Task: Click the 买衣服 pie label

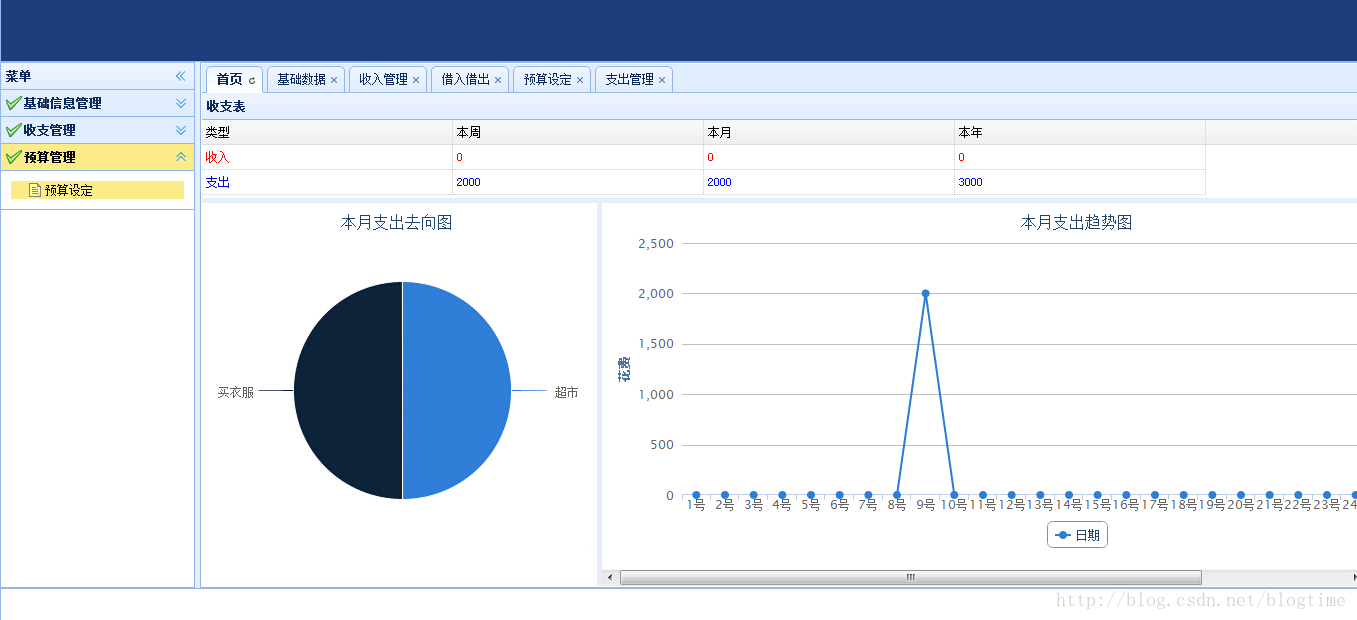Action: click(236, 392)
